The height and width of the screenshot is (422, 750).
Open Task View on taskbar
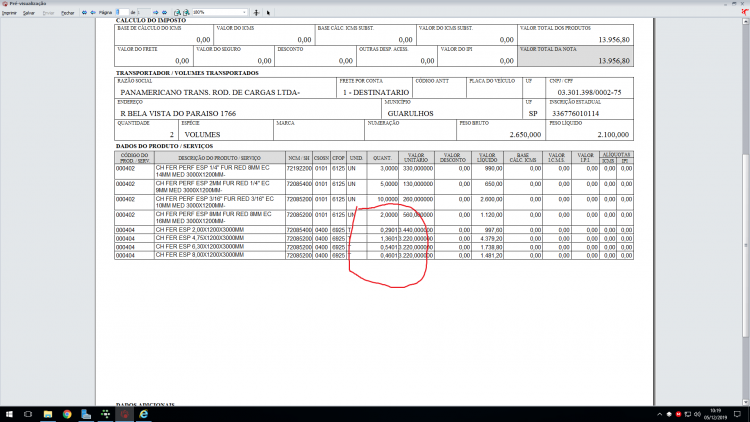pos(28,414)
